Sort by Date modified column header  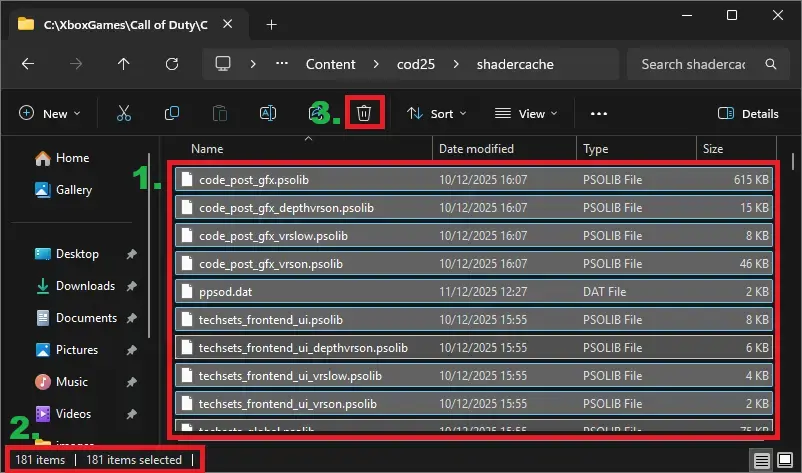(x=476, y=149)
